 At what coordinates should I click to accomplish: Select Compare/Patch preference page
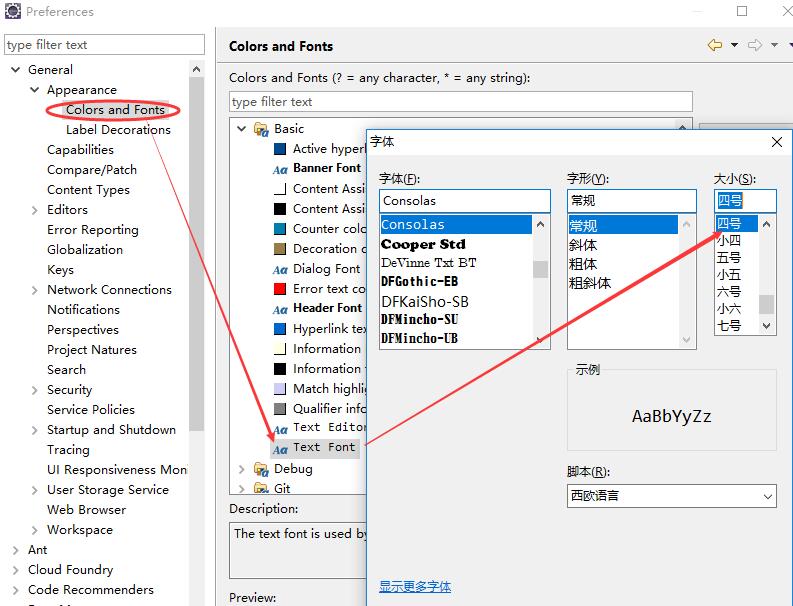click(x=92, y=170)
